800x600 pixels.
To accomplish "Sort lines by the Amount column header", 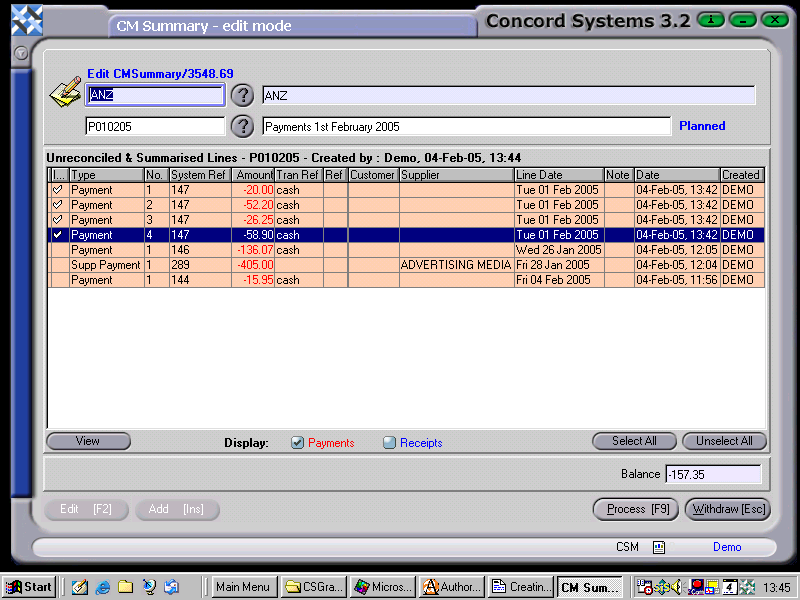I will pos(253,174).
